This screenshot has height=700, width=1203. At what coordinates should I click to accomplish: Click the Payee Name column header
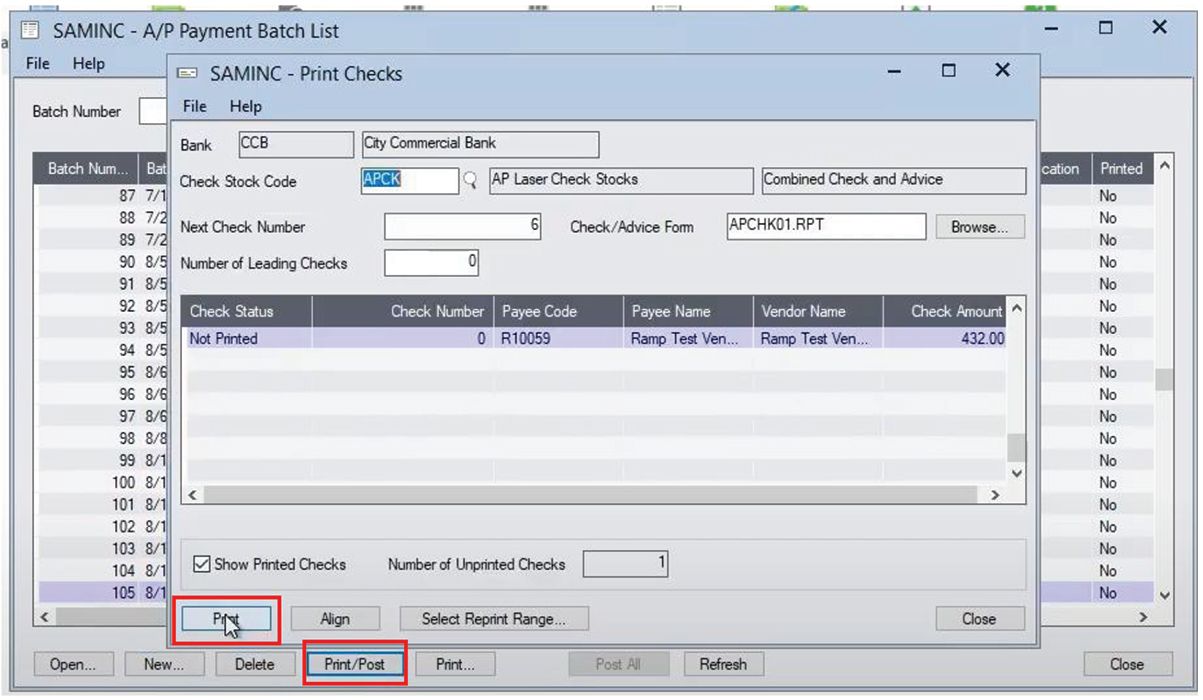(x=687, y=311)
